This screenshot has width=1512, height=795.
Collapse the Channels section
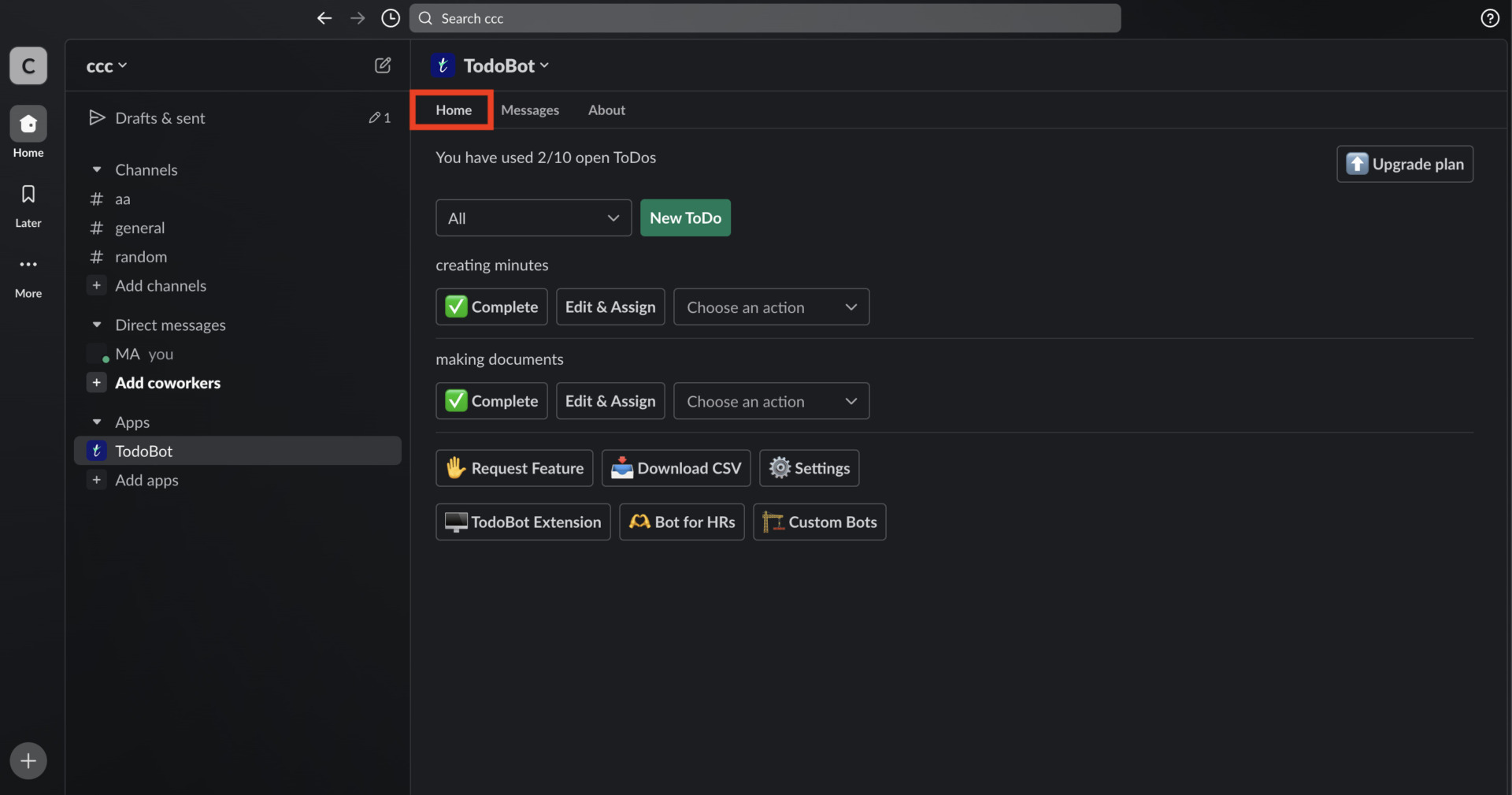tap(97, 169)
